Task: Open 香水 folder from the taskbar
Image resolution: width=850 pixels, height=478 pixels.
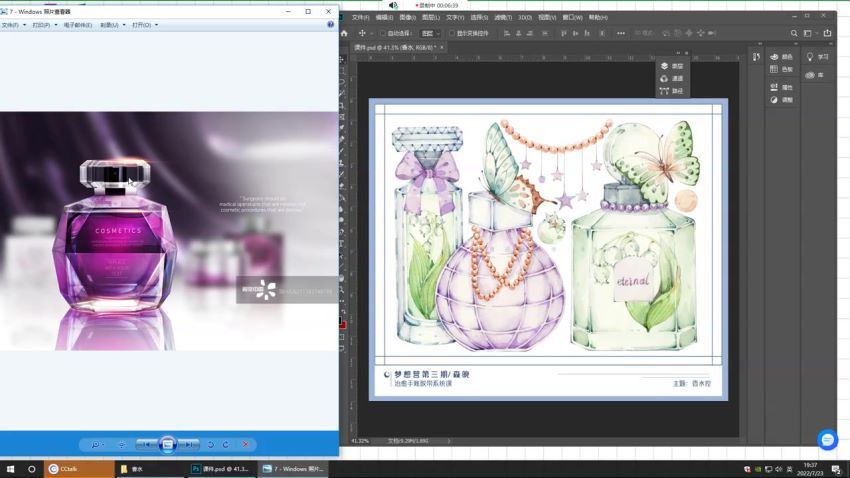Action: coord(151,469)
